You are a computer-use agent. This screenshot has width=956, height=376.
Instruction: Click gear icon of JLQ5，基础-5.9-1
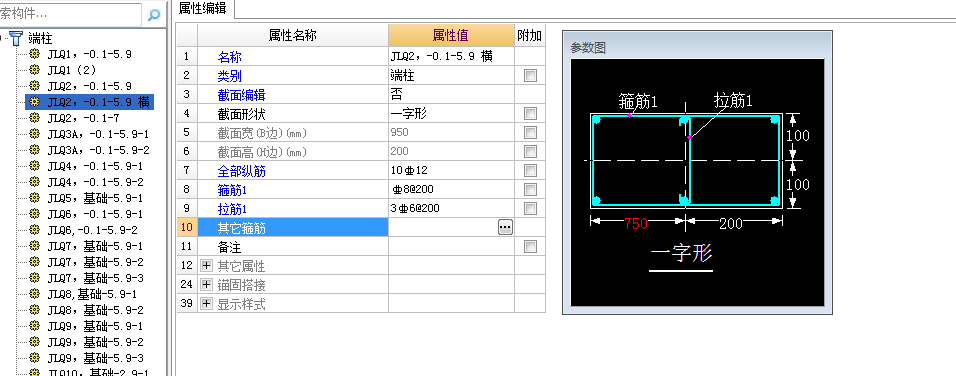coord(35,198)
